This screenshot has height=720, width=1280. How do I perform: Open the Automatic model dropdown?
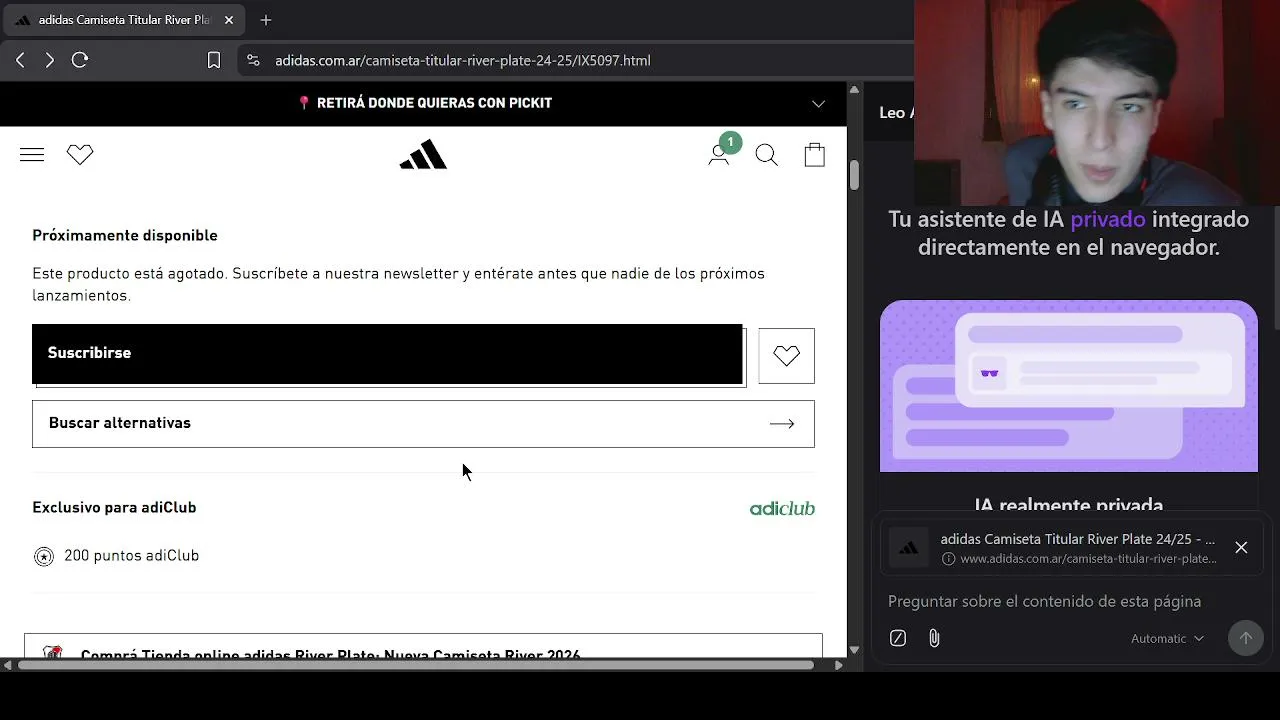tap(1167, 638)
